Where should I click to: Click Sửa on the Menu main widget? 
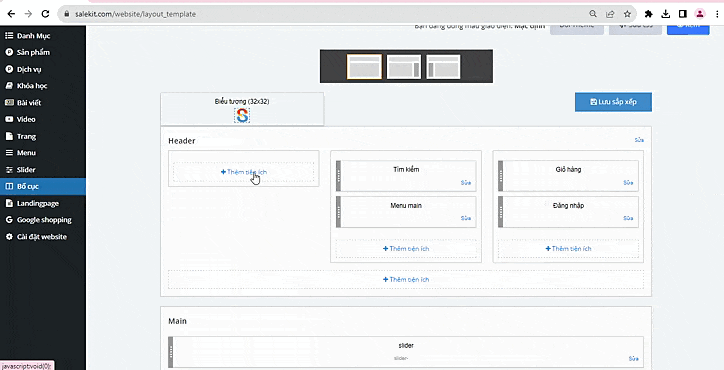coord(465,218)
